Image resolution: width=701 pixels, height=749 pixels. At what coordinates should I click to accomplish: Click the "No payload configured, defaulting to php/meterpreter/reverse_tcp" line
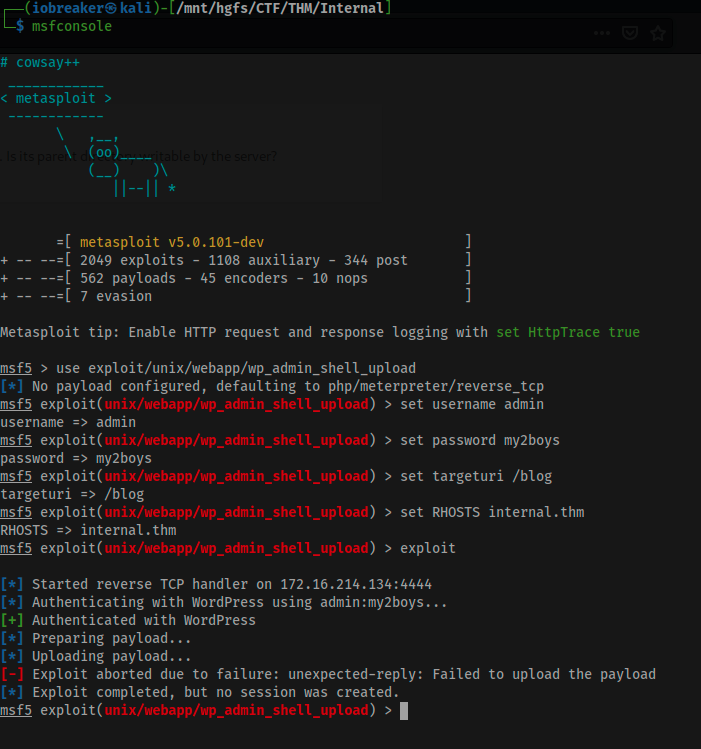[272, 386]
